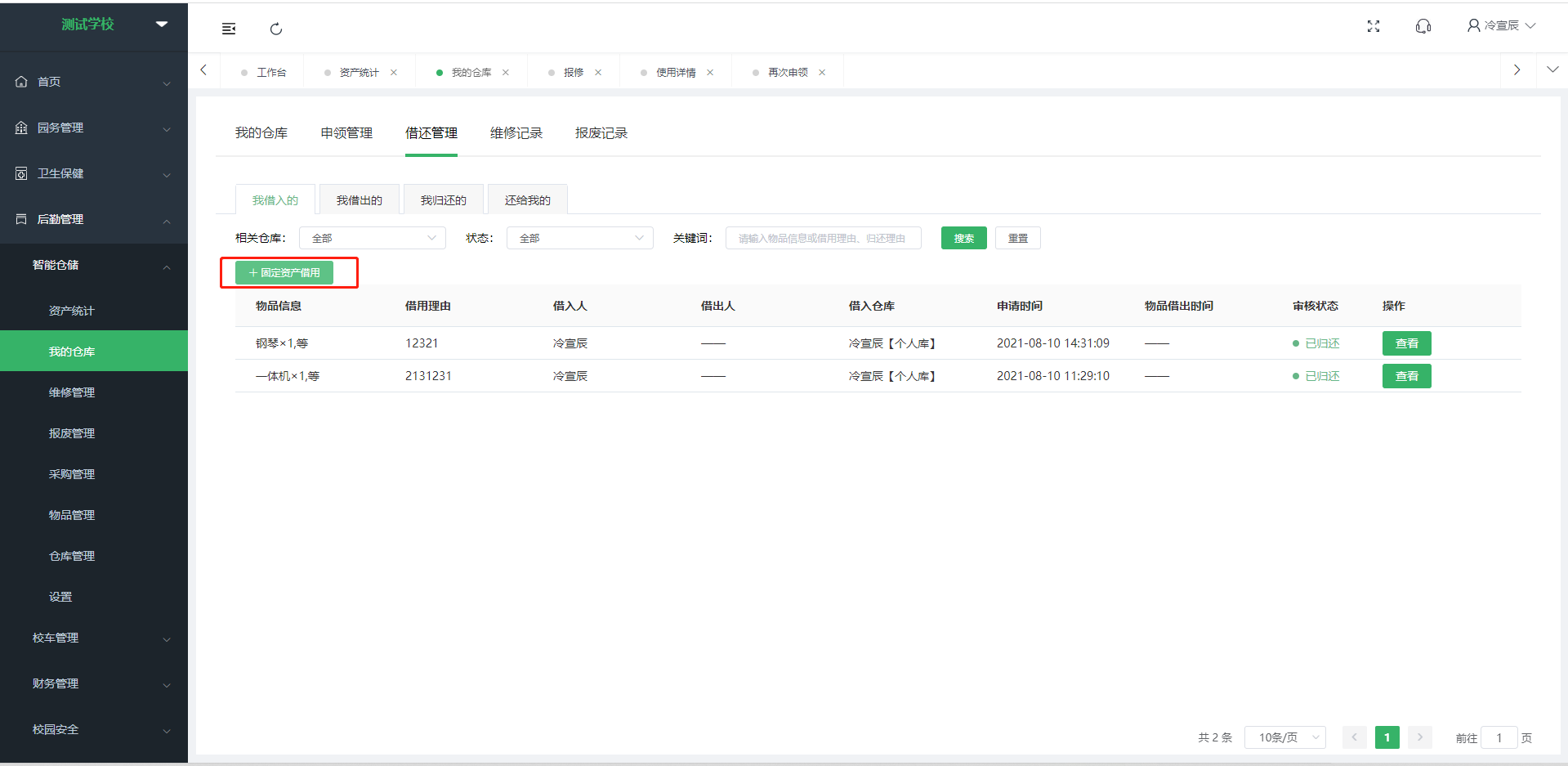Switch to the 资产统计 page tab
Viewport: 1568px width, 766px height.
(x=359, y=73)
